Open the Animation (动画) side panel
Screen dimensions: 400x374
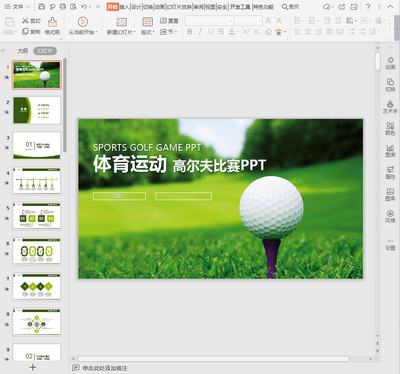coord(390,63)
